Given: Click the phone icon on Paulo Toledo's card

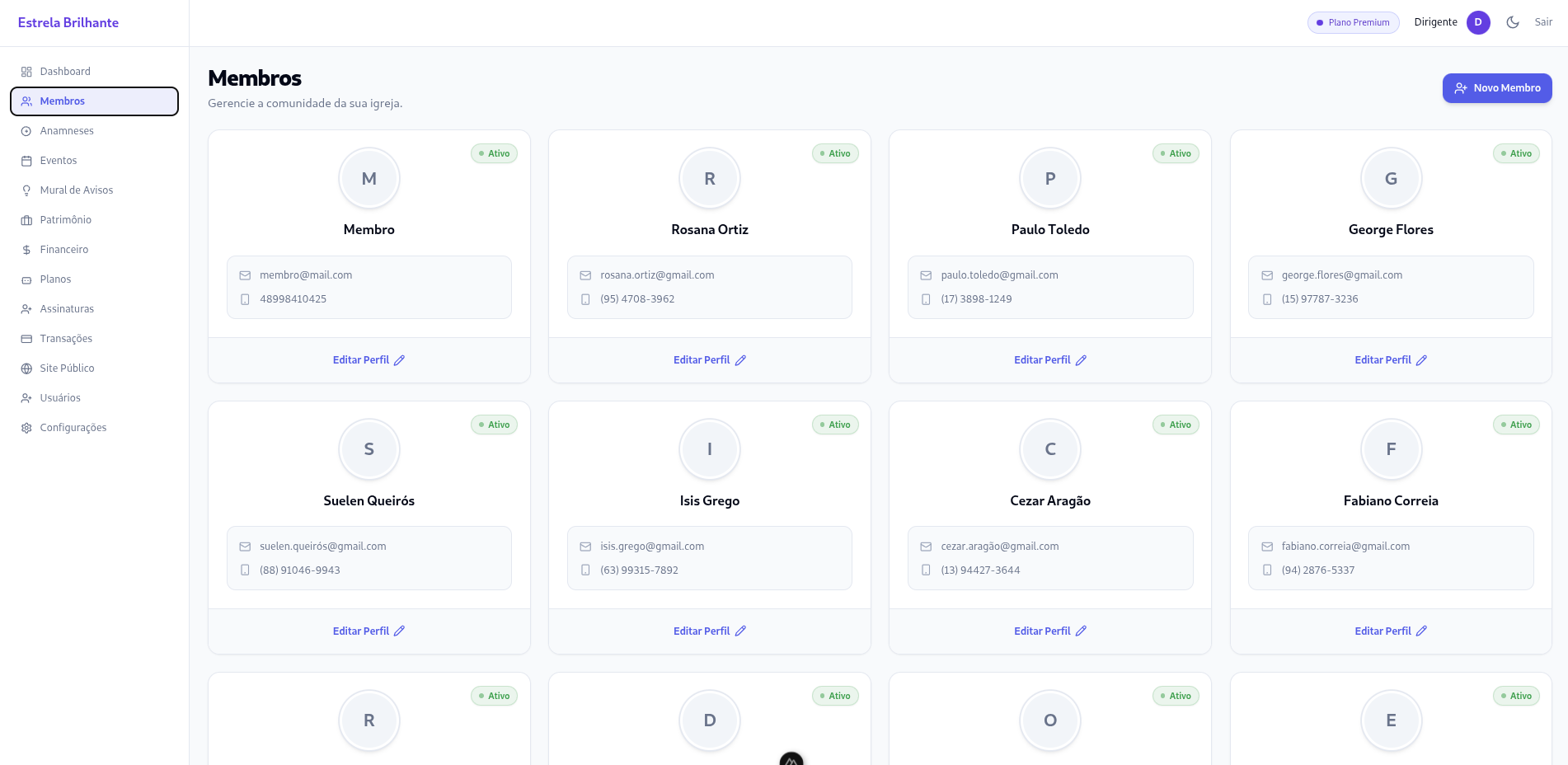Looking at the screenshot, I should click(926, 299).
